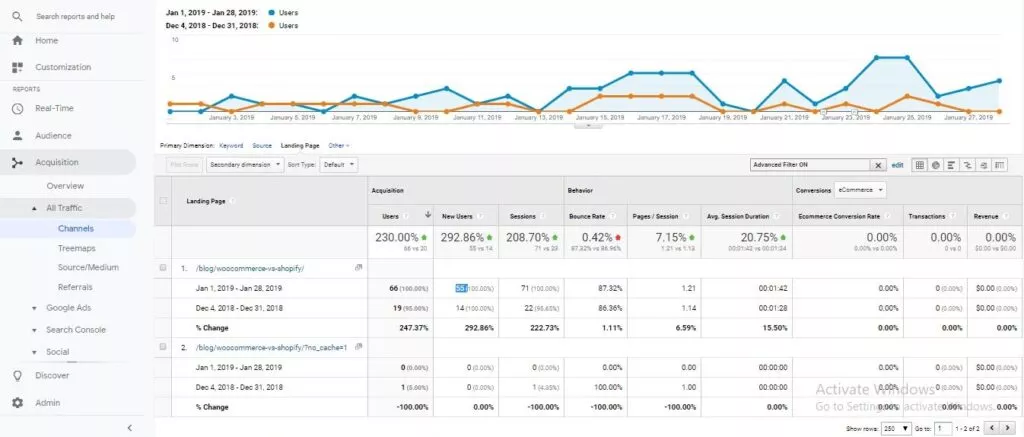The image size is (1024, 437).
Task: Open Admin gear icon in sidebar
Action: 18,402
